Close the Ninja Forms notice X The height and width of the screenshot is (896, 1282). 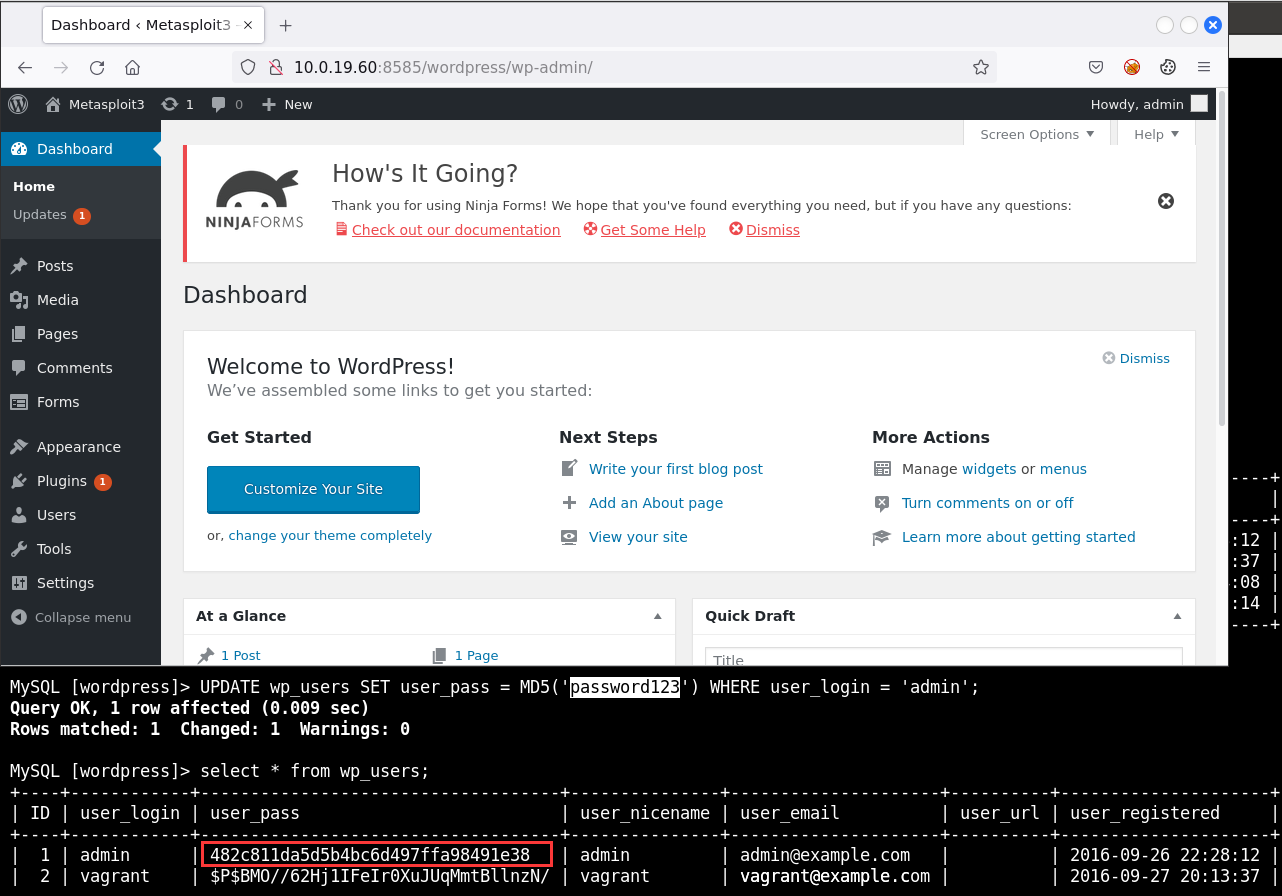1166,201
